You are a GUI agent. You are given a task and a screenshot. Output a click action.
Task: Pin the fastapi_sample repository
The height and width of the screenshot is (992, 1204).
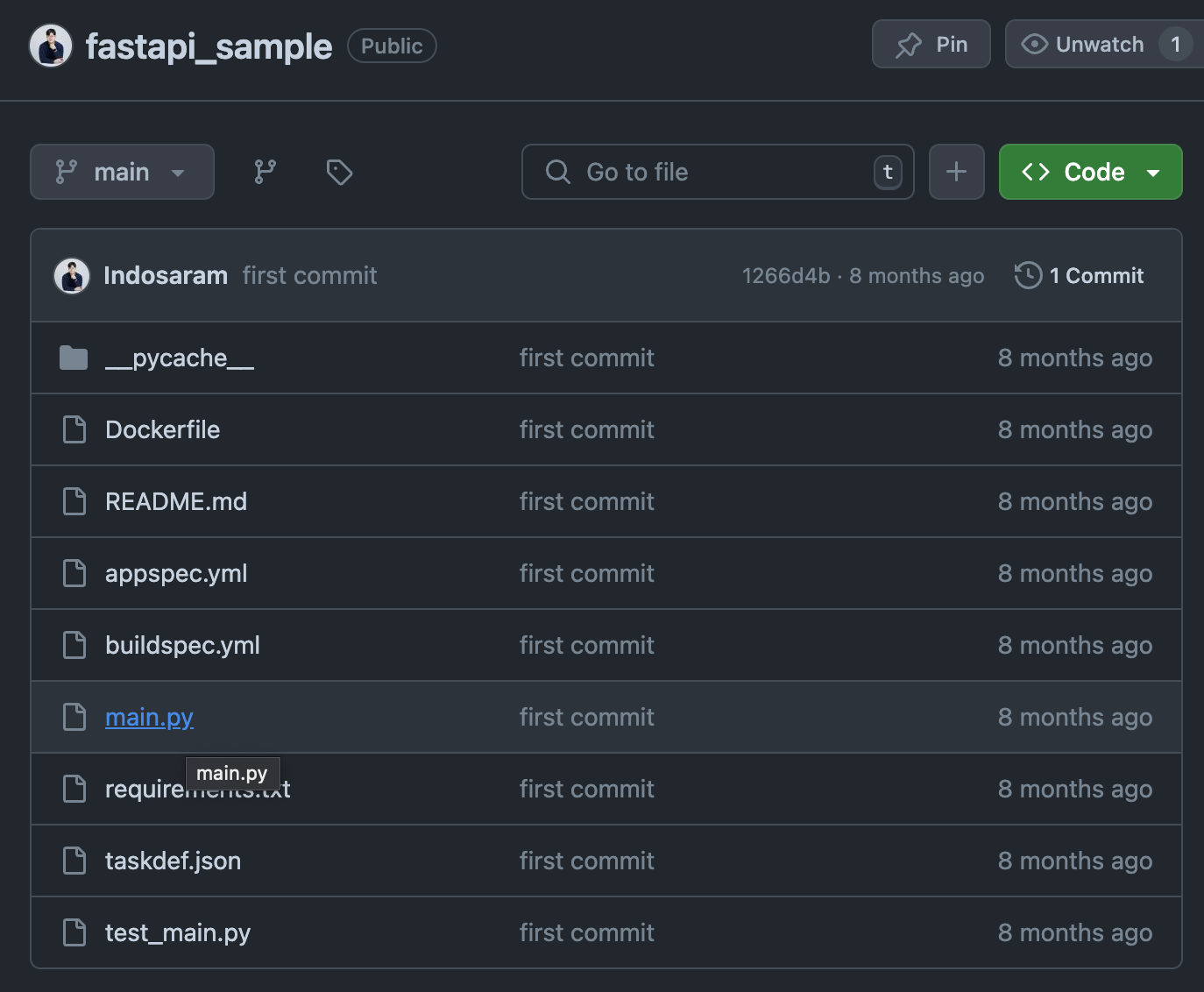coord(931,44)
